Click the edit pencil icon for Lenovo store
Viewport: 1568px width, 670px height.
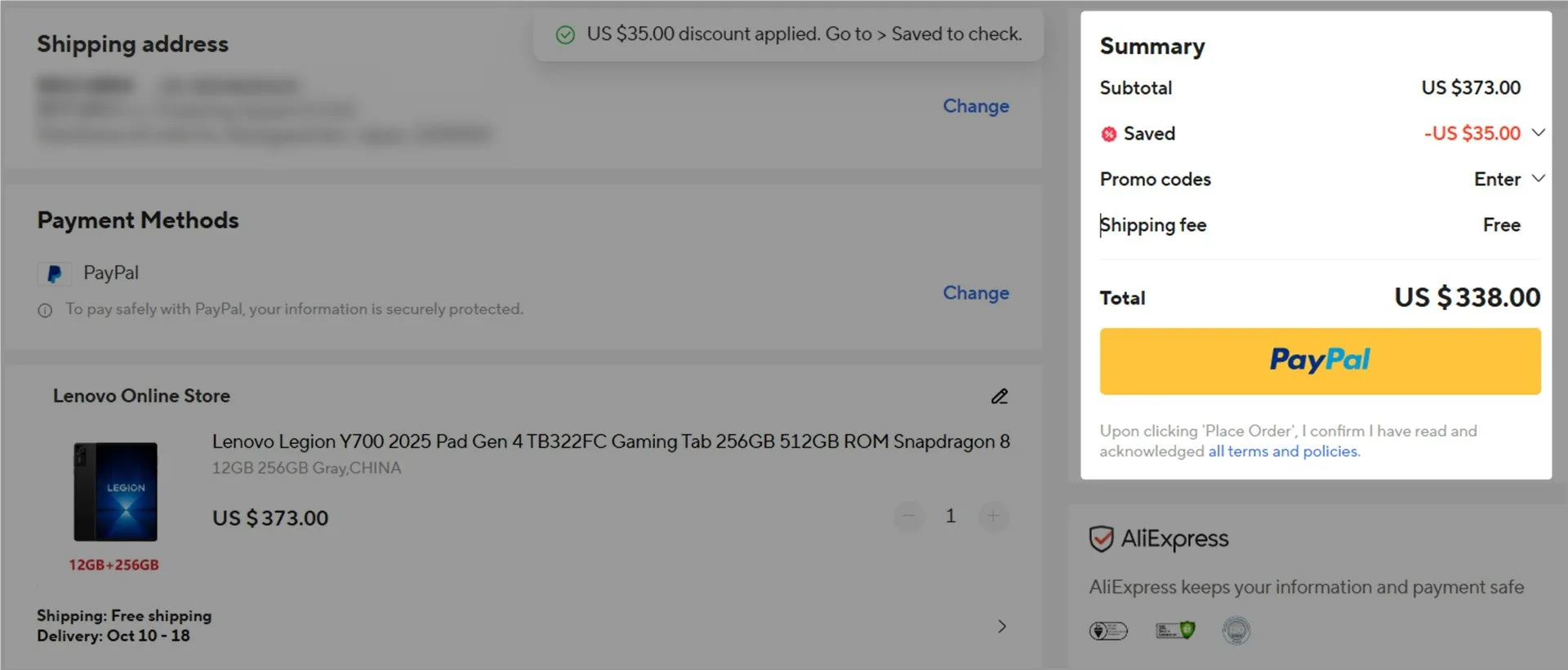tap(1000, 397)
